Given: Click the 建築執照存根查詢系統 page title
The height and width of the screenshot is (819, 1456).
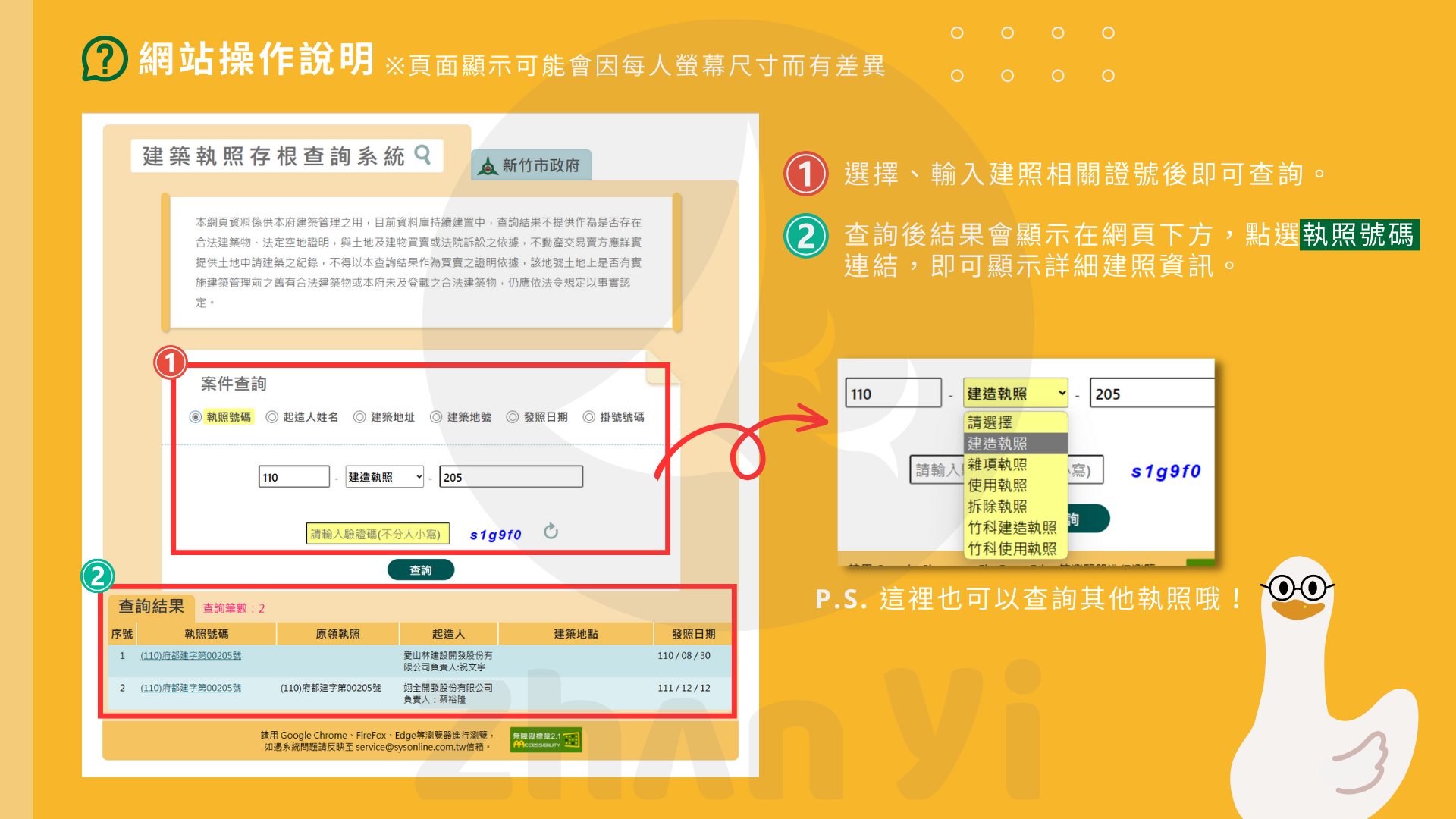Looking at the screenshot, I should click(274, 156).
